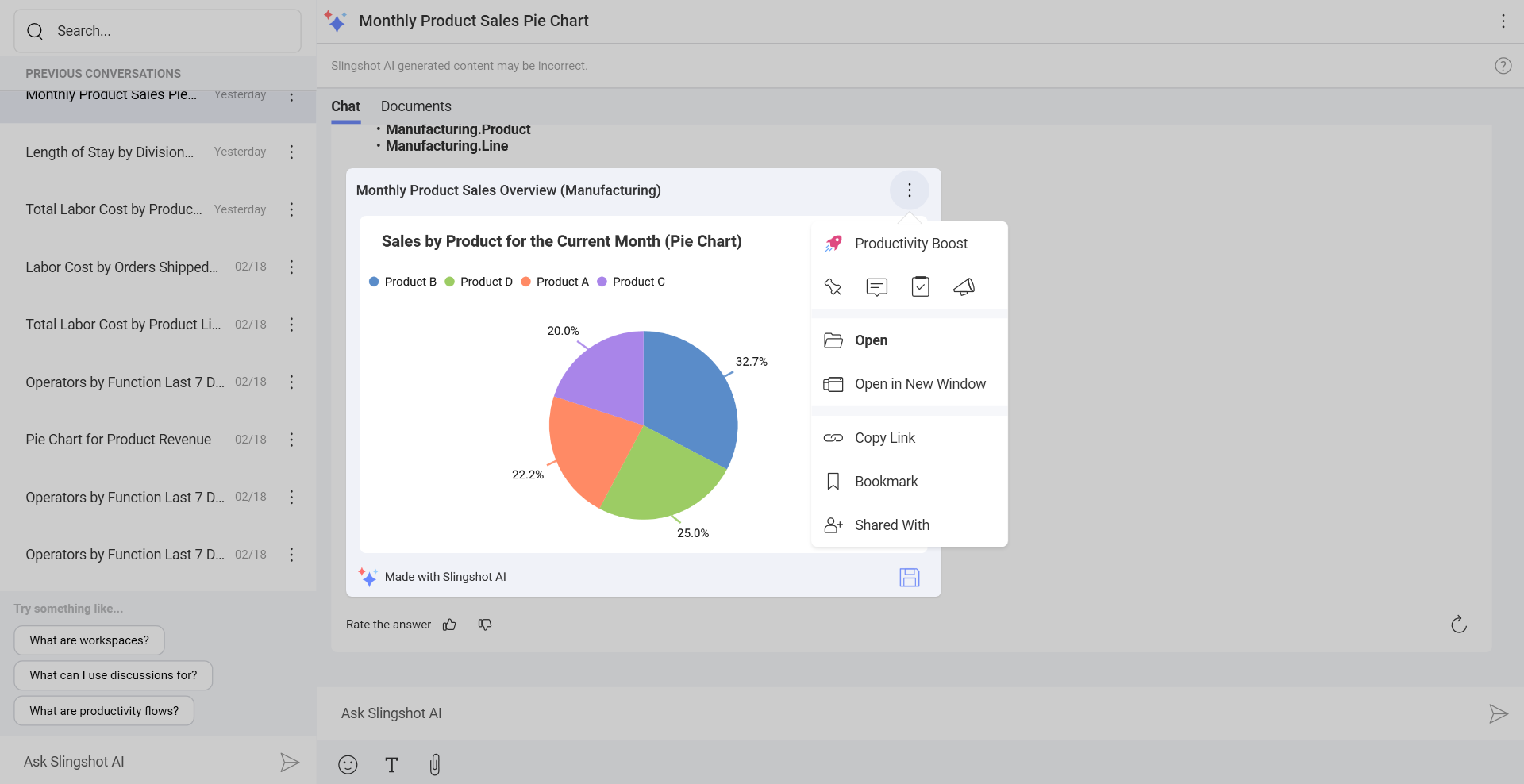Open options for Total Labor Cost by Product Li...

pyautogui.click(x=291, y=325)
